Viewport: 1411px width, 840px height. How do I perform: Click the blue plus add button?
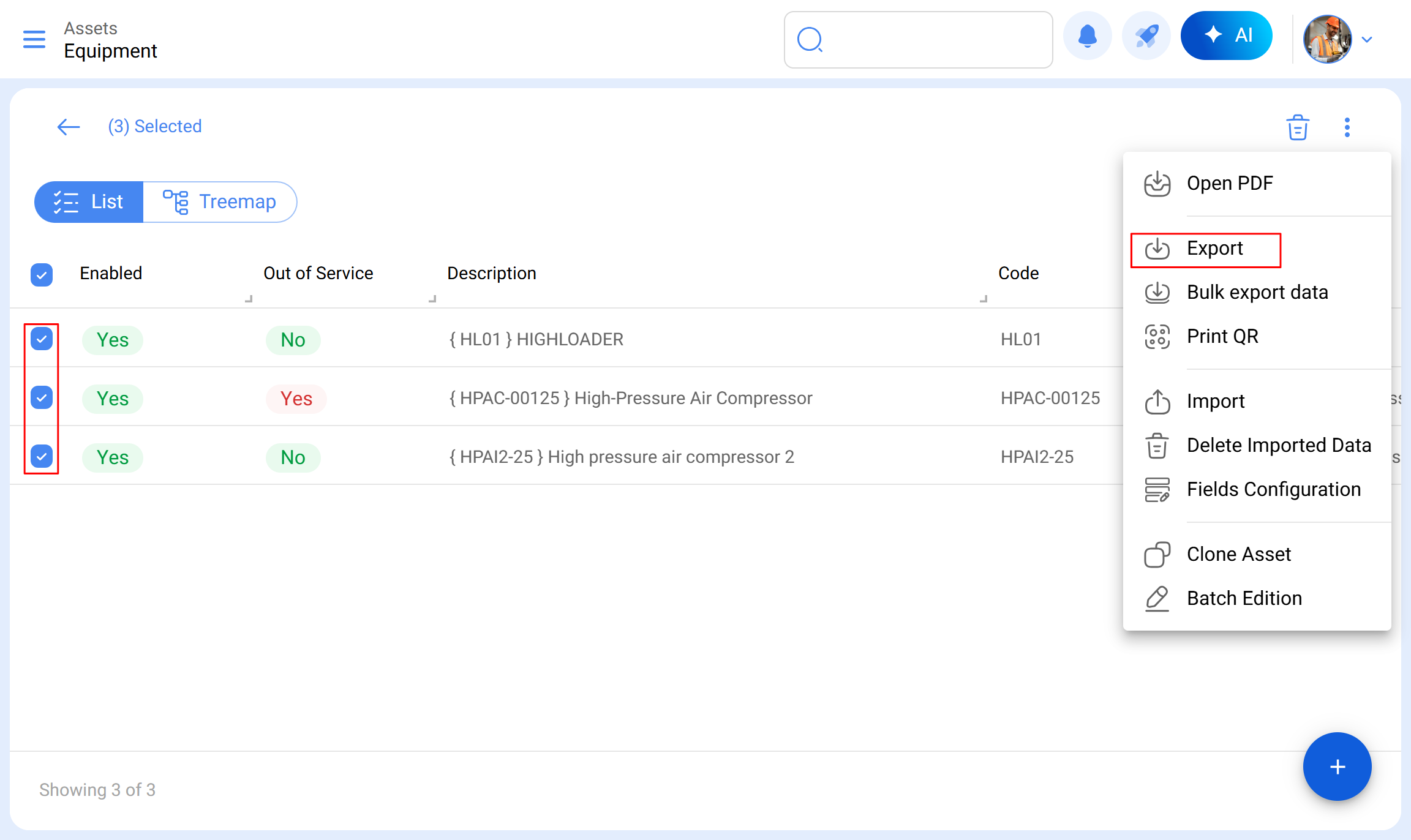tap(1337, 767)
